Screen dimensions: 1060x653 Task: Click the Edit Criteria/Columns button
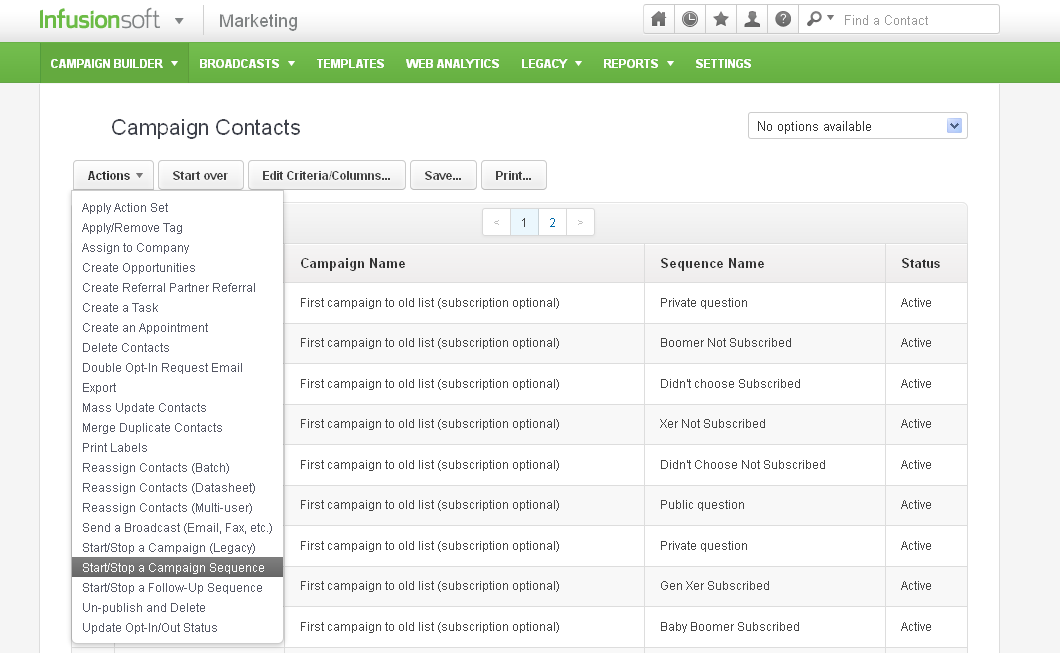point(326,175)
